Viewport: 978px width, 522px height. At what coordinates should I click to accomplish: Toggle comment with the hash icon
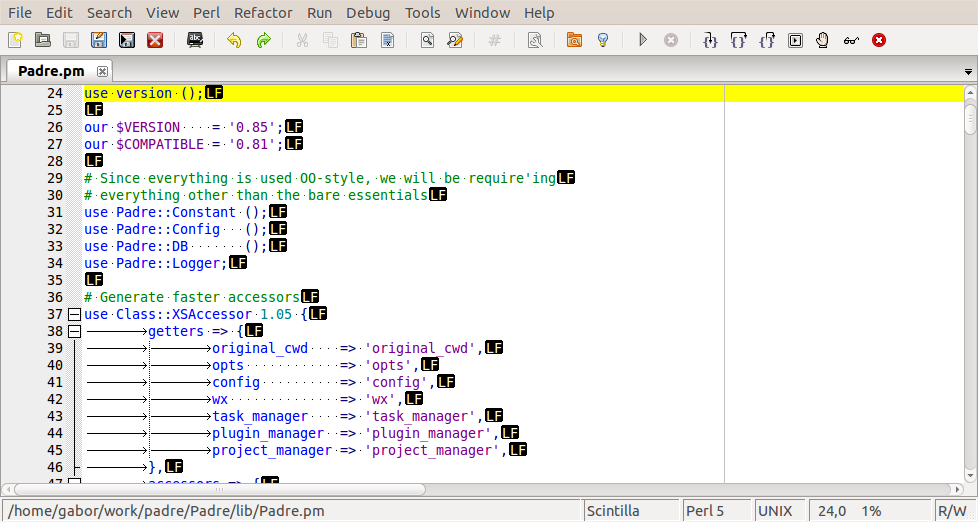tap(495, 41)
